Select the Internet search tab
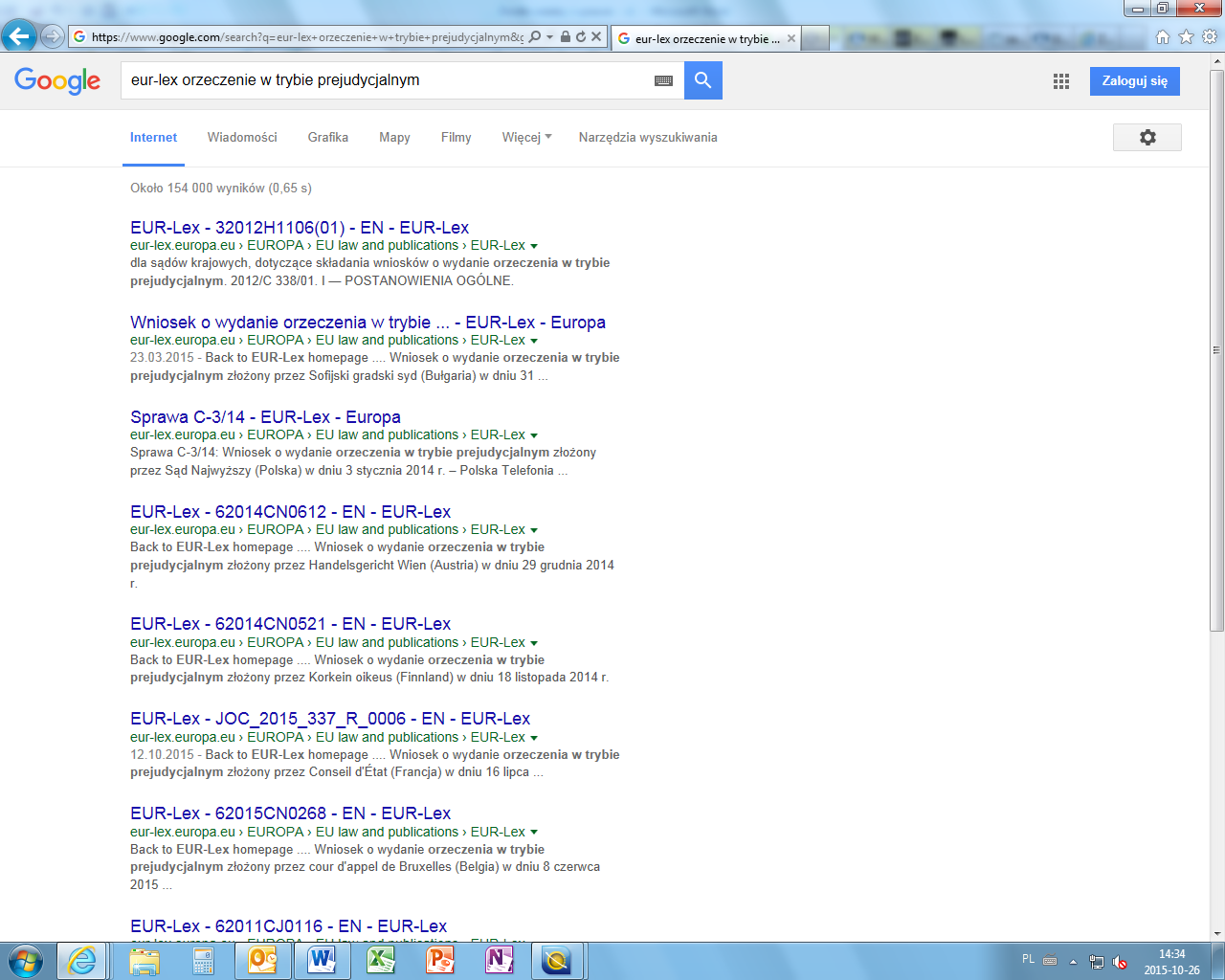1225x980 pixels. coord(154,138)
